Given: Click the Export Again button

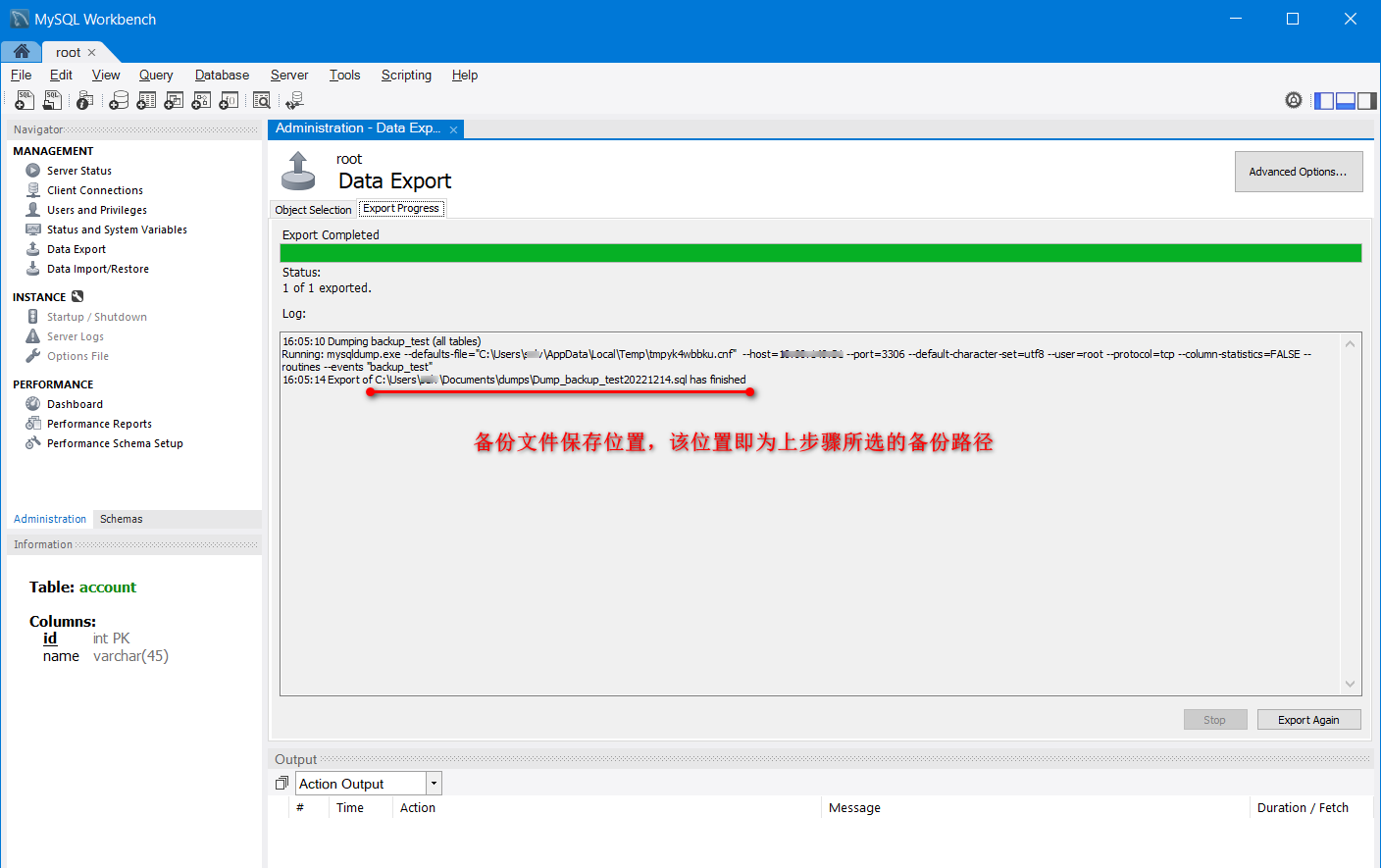Looking at the screenshot, I should (1308, 720).
